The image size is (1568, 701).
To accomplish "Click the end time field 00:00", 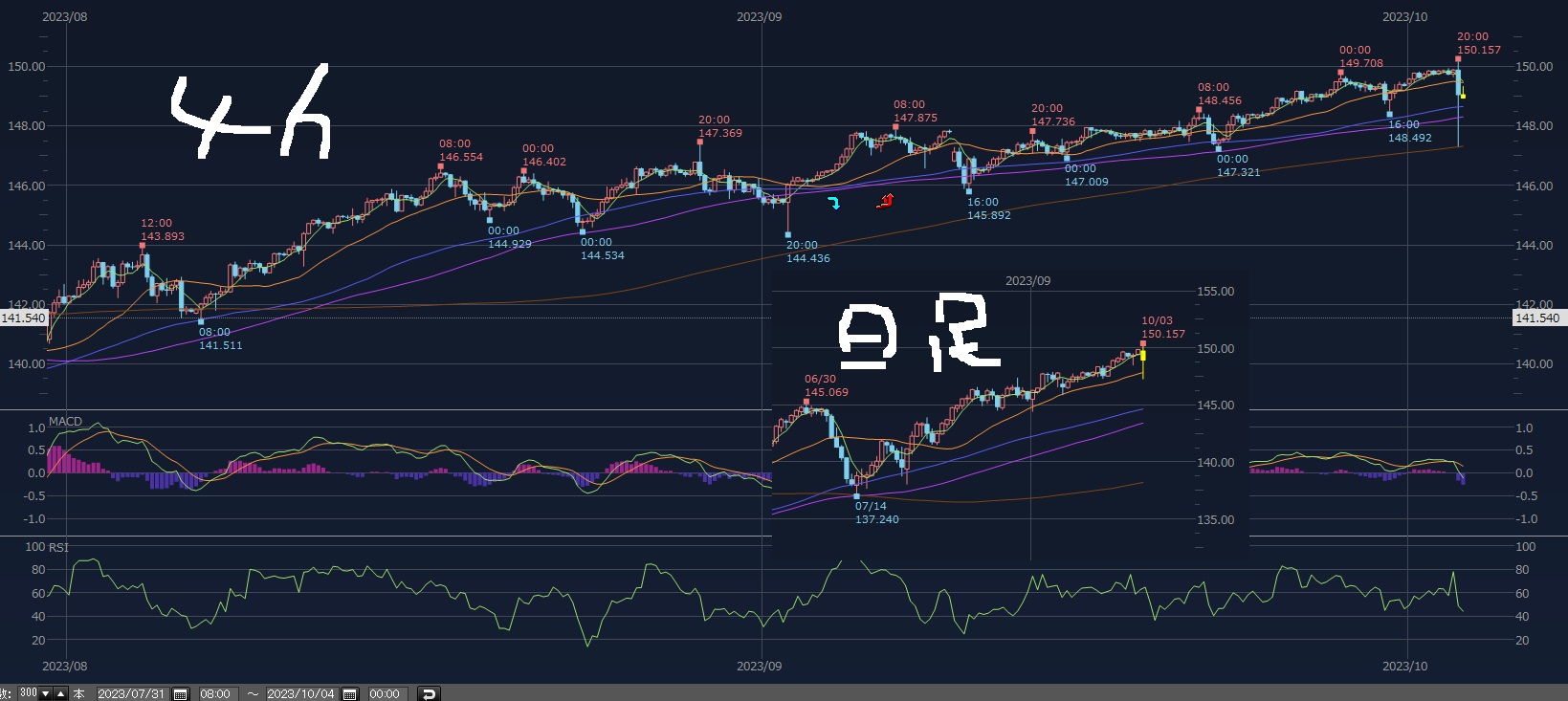I will (387, 694).
